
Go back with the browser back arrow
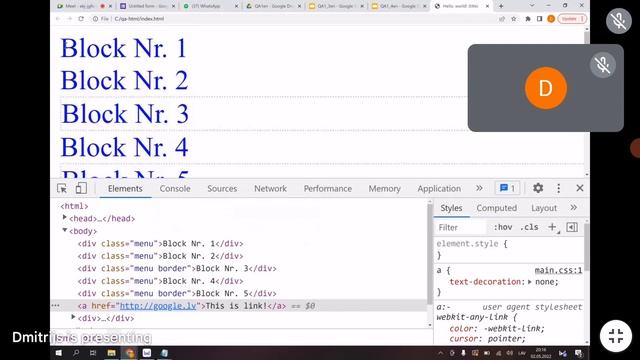[x=58, y=19]
